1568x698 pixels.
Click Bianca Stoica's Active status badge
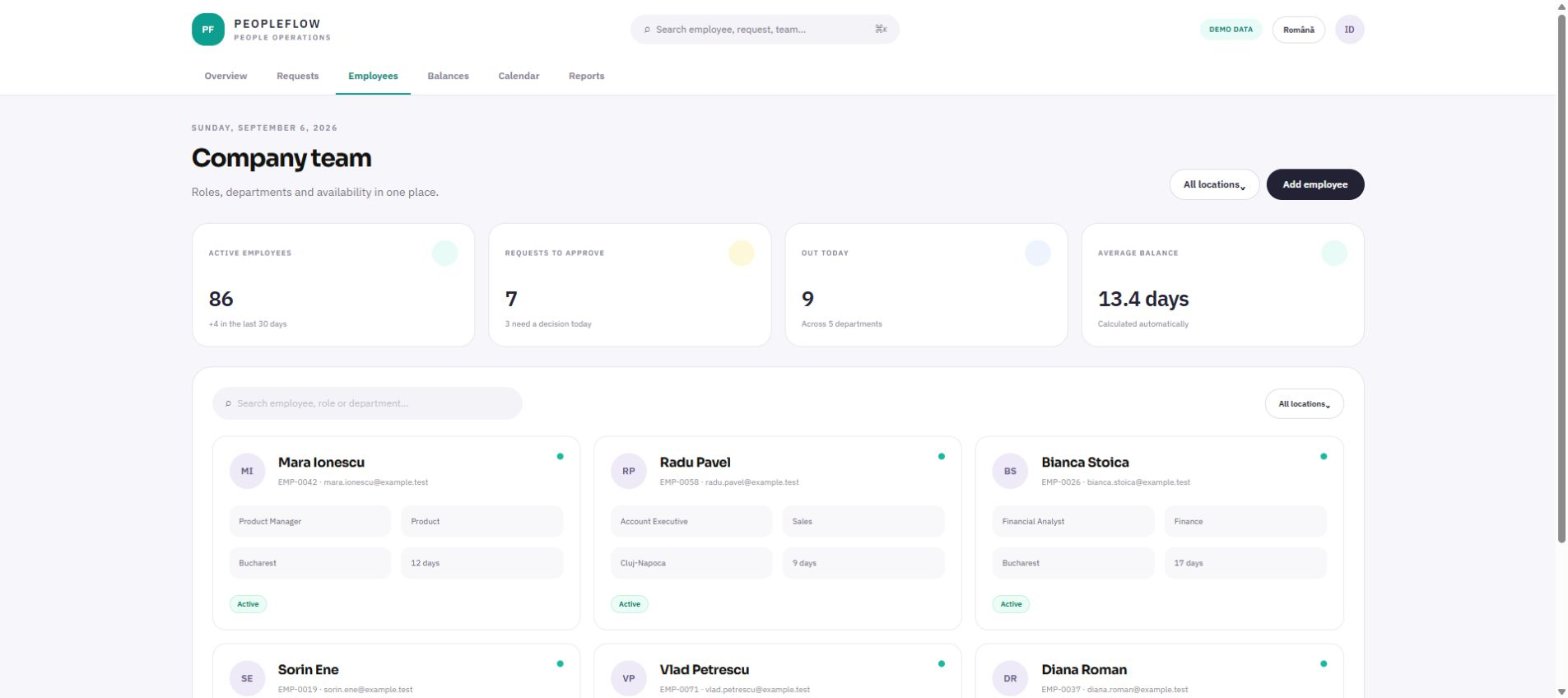[1011, 604]
